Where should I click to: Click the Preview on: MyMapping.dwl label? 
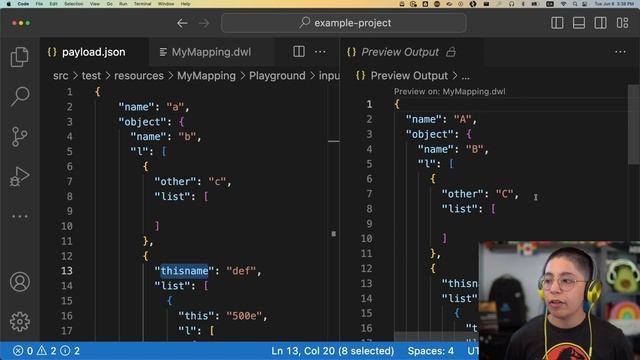coord(449,91)
